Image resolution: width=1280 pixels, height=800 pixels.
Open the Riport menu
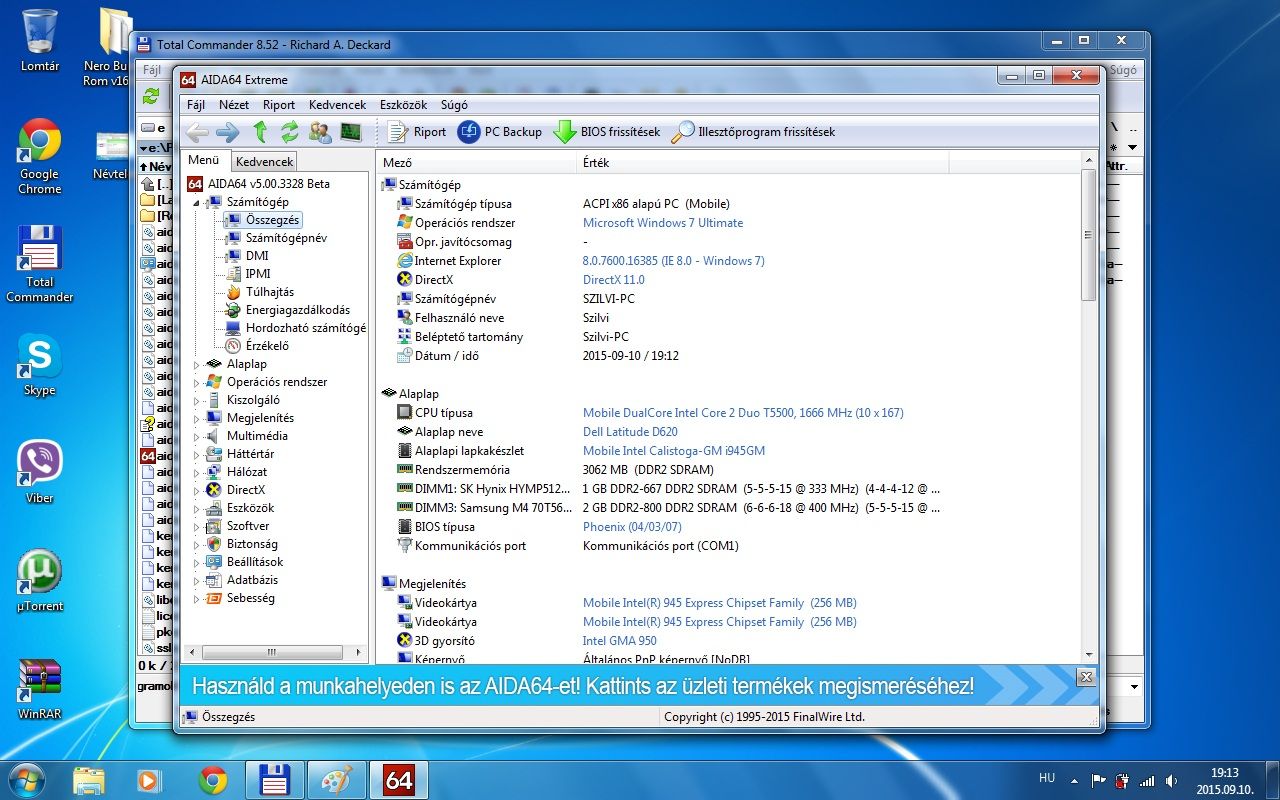(279, 104)
